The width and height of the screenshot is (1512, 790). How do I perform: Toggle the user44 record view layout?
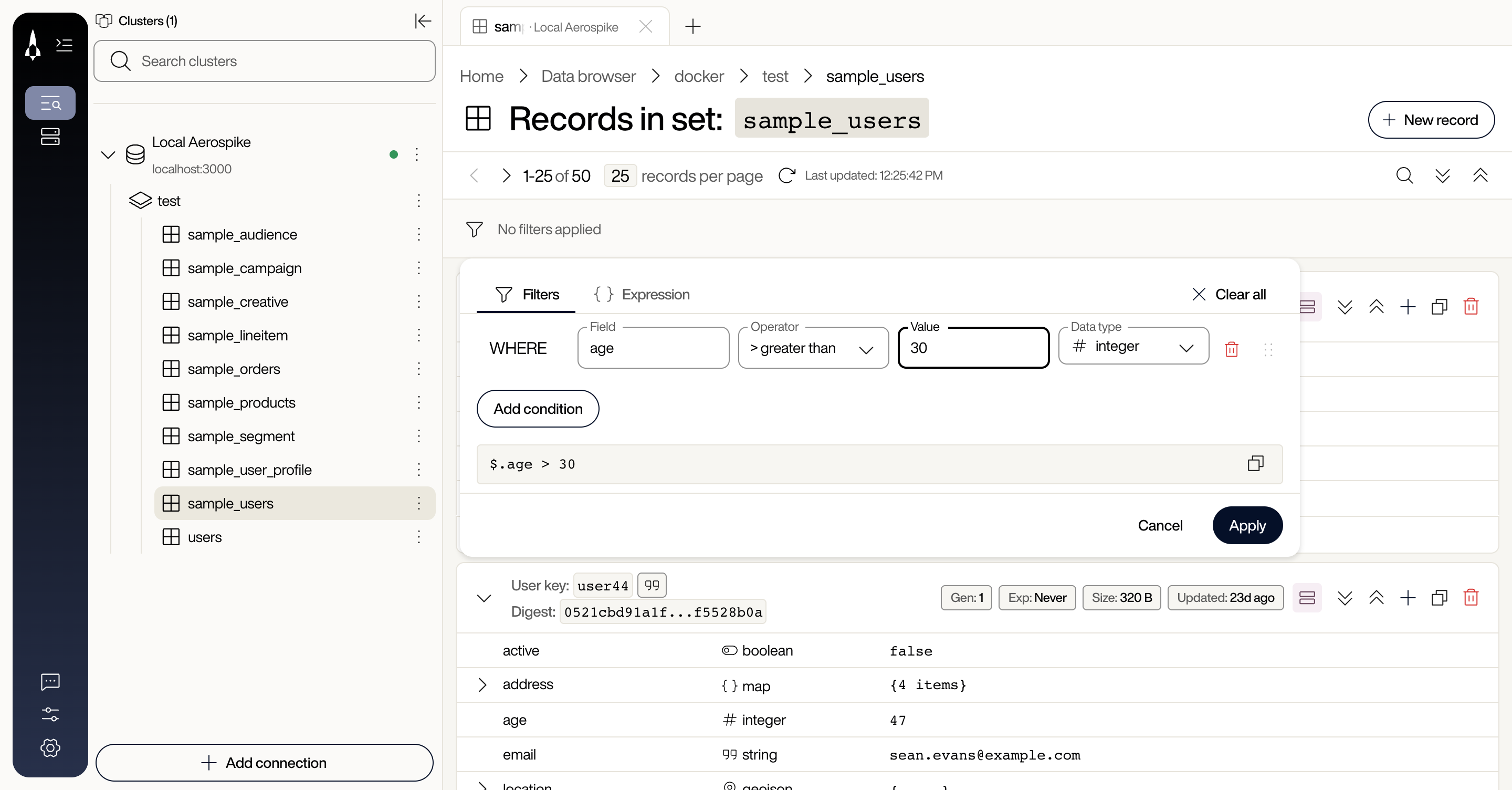point(1307,597)
